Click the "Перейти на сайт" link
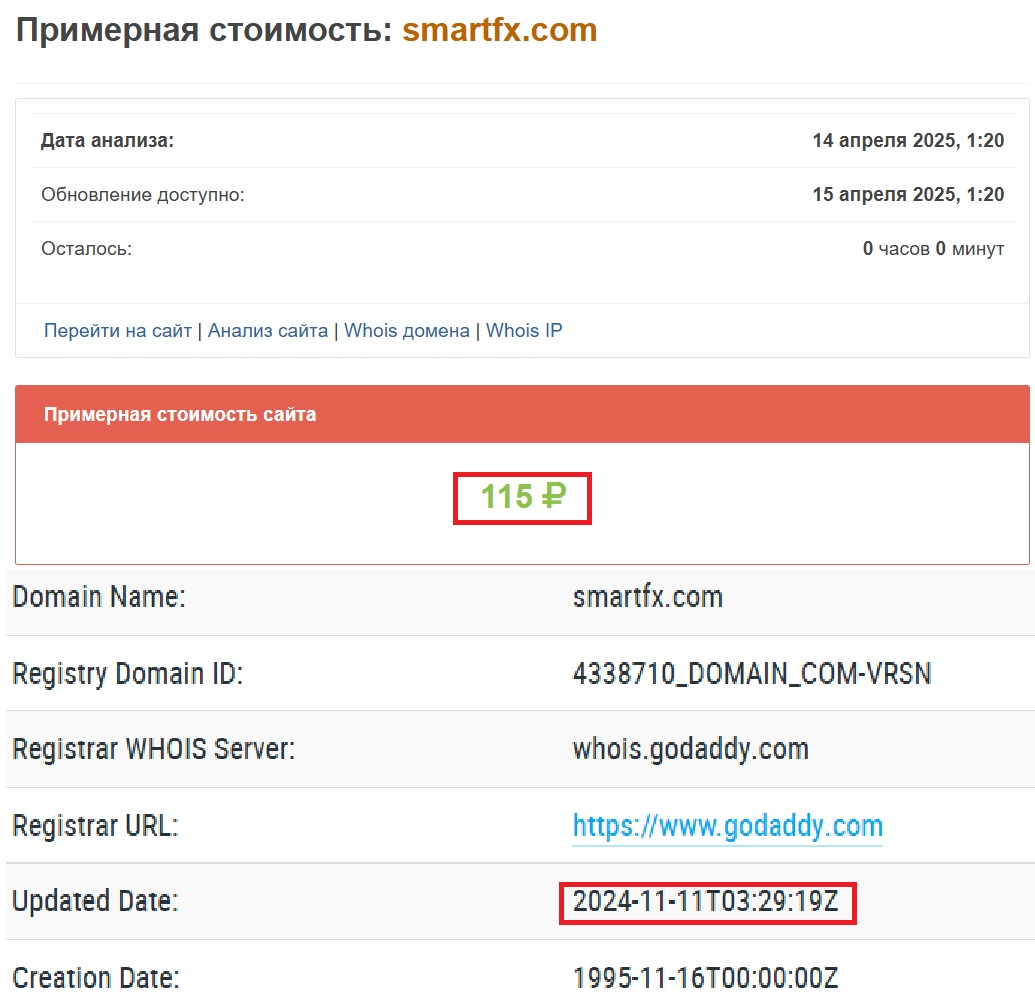 pyautogui.click(x=117, y=331)
